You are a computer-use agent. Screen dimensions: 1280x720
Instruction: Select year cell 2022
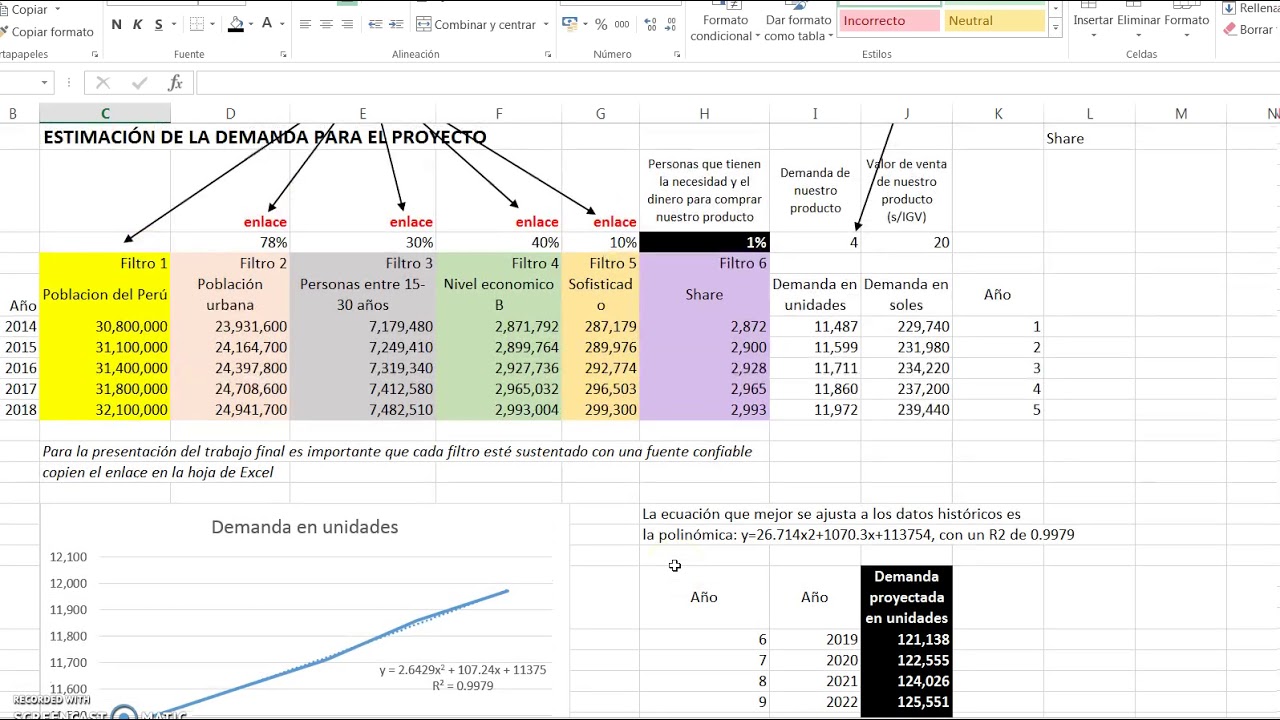815,702
